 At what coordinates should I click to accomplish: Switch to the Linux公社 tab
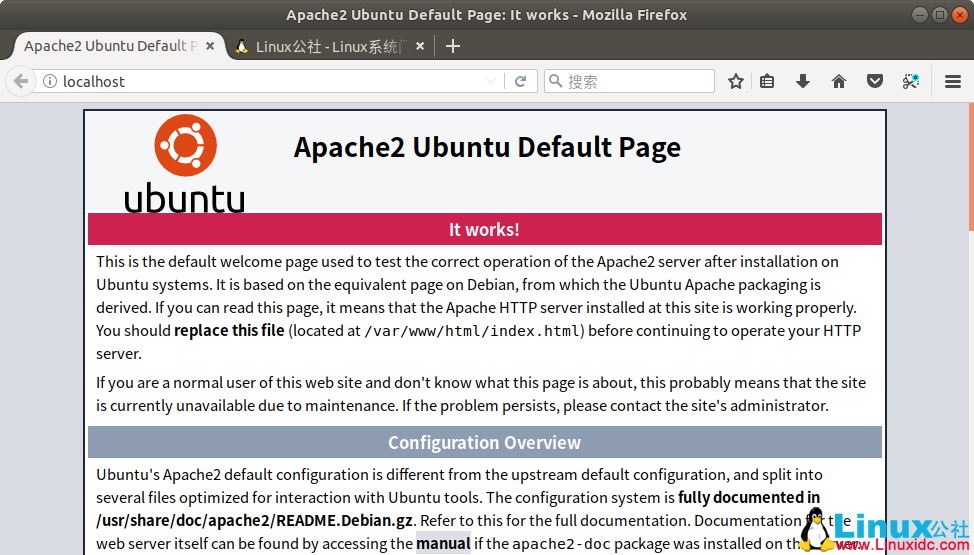[332, 47]
